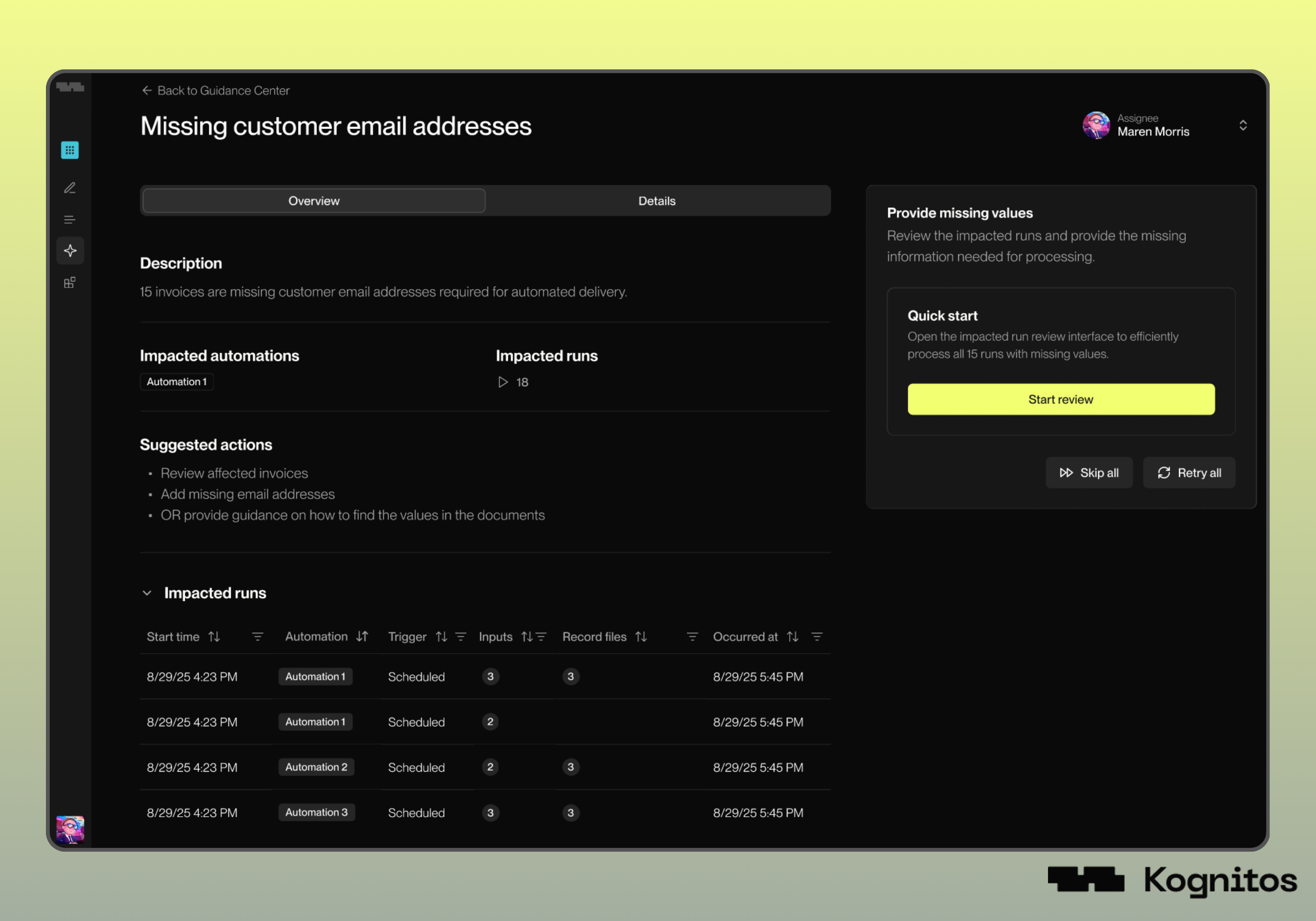Collapse the Impacted runs section

(x=147, y=593)
